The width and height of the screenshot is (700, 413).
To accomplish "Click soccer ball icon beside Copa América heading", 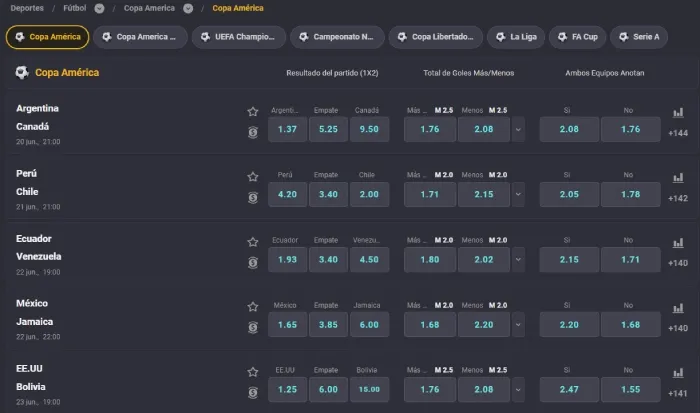I will point(22,72).
